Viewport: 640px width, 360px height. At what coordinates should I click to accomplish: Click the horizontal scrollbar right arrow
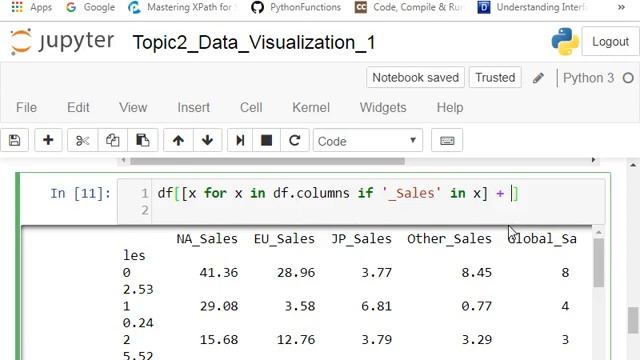pyautogui.click(x=594, y=160)
